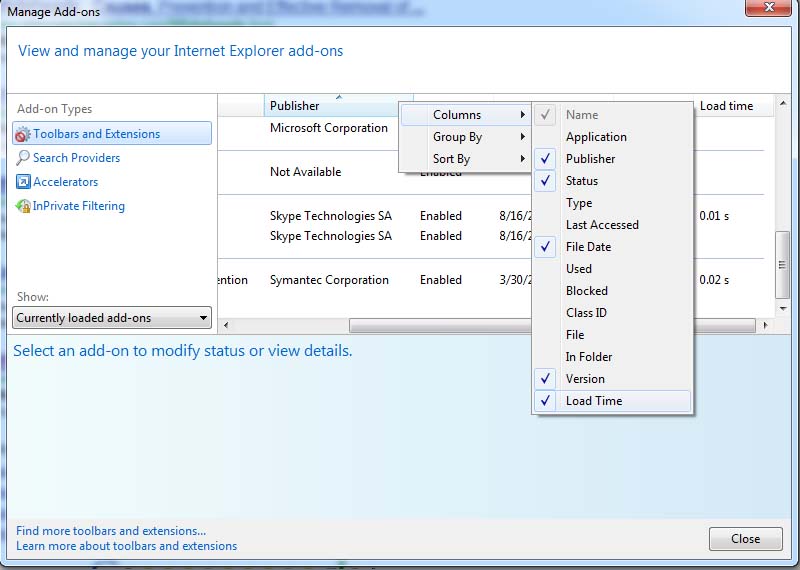Close the Manage Add-ons window
The width and height of the screenshot is (800, 570).
[769, 7]
